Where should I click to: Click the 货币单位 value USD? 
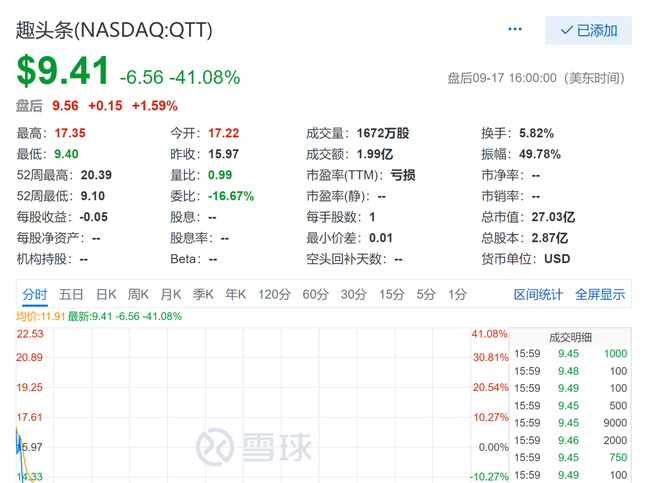(x=557, y=259)
